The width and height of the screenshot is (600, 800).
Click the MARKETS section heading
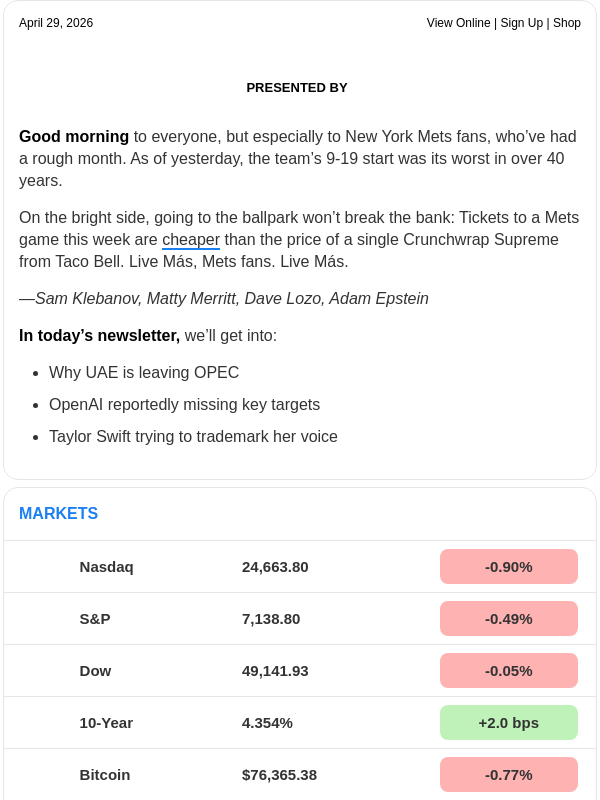58,514
